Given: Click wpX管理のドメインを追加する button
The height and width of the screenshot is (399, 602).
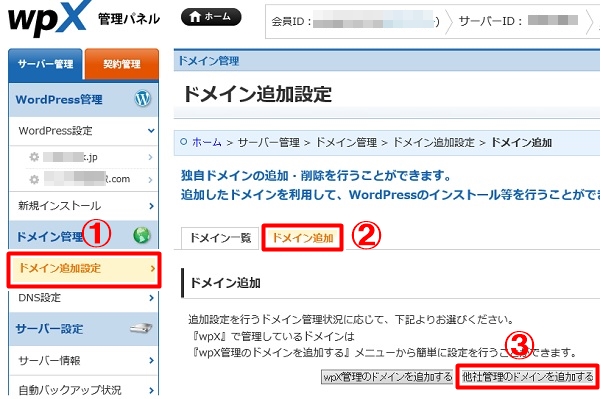Looking at the screenshot, I should pyautogui.click(x=387, y=377).
